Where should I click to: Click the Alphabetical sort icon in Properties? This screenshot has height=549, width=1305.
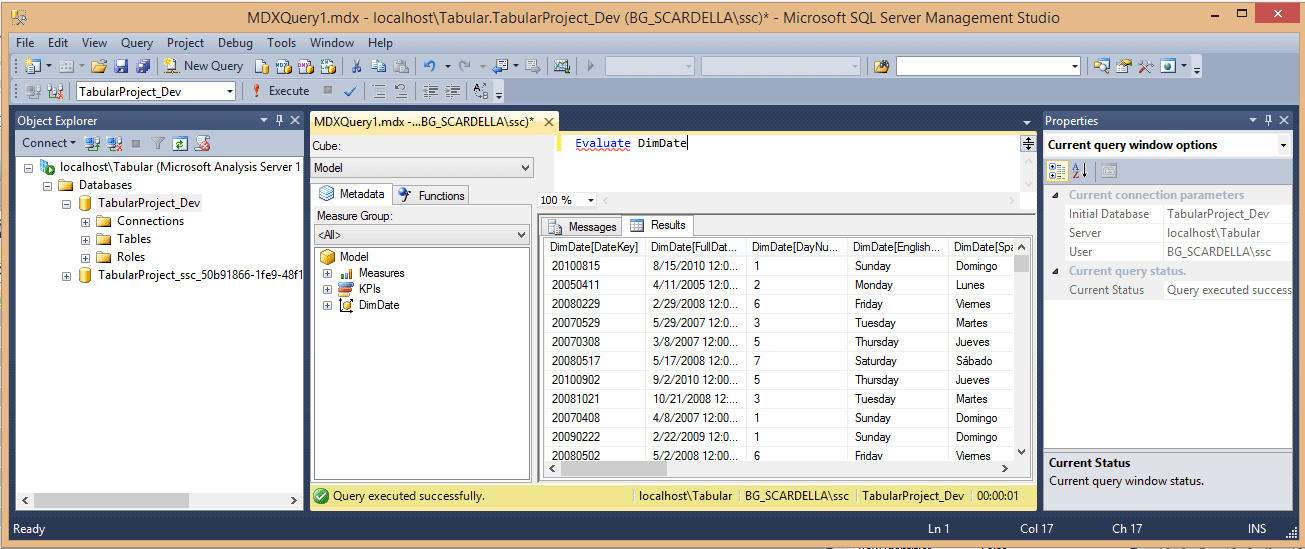click(1080, 170)
